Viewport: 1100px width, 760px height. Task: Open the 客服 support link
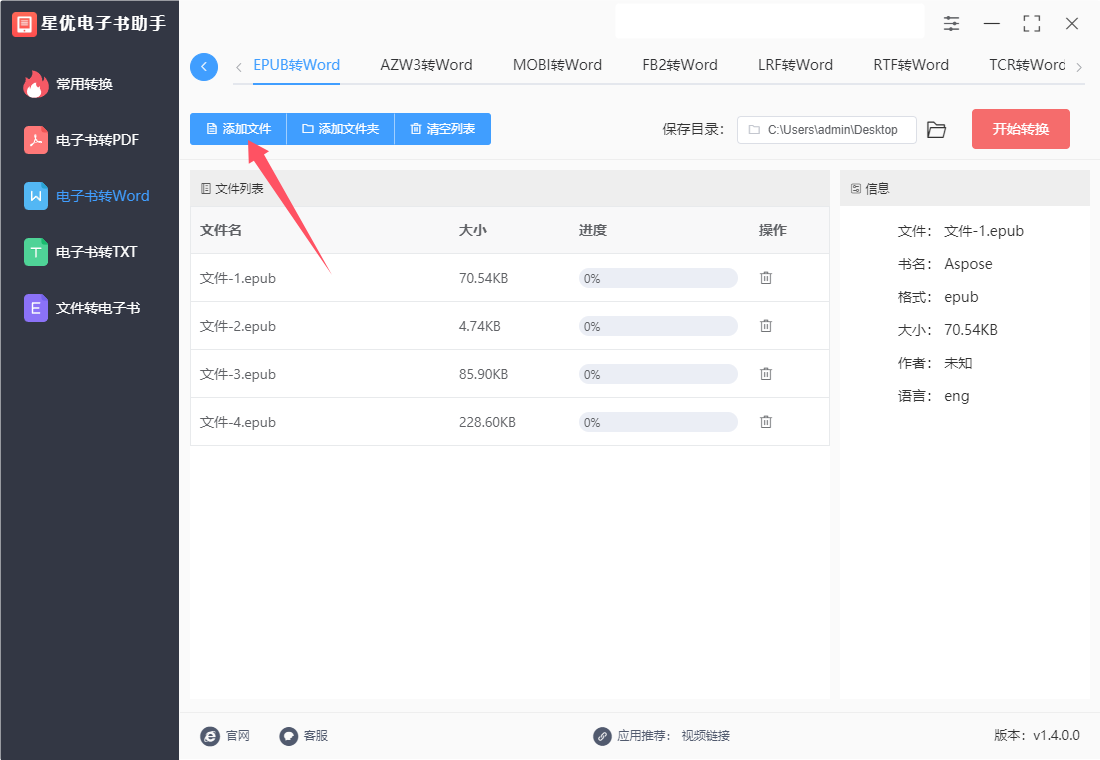tap(316, 735)
